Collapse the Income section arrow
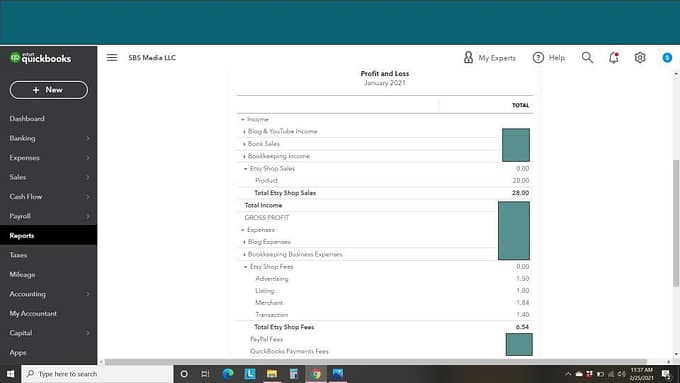Image resolution: width=680 pixels, height=383 pixels. pyautogui.click(x=243, y=119)
